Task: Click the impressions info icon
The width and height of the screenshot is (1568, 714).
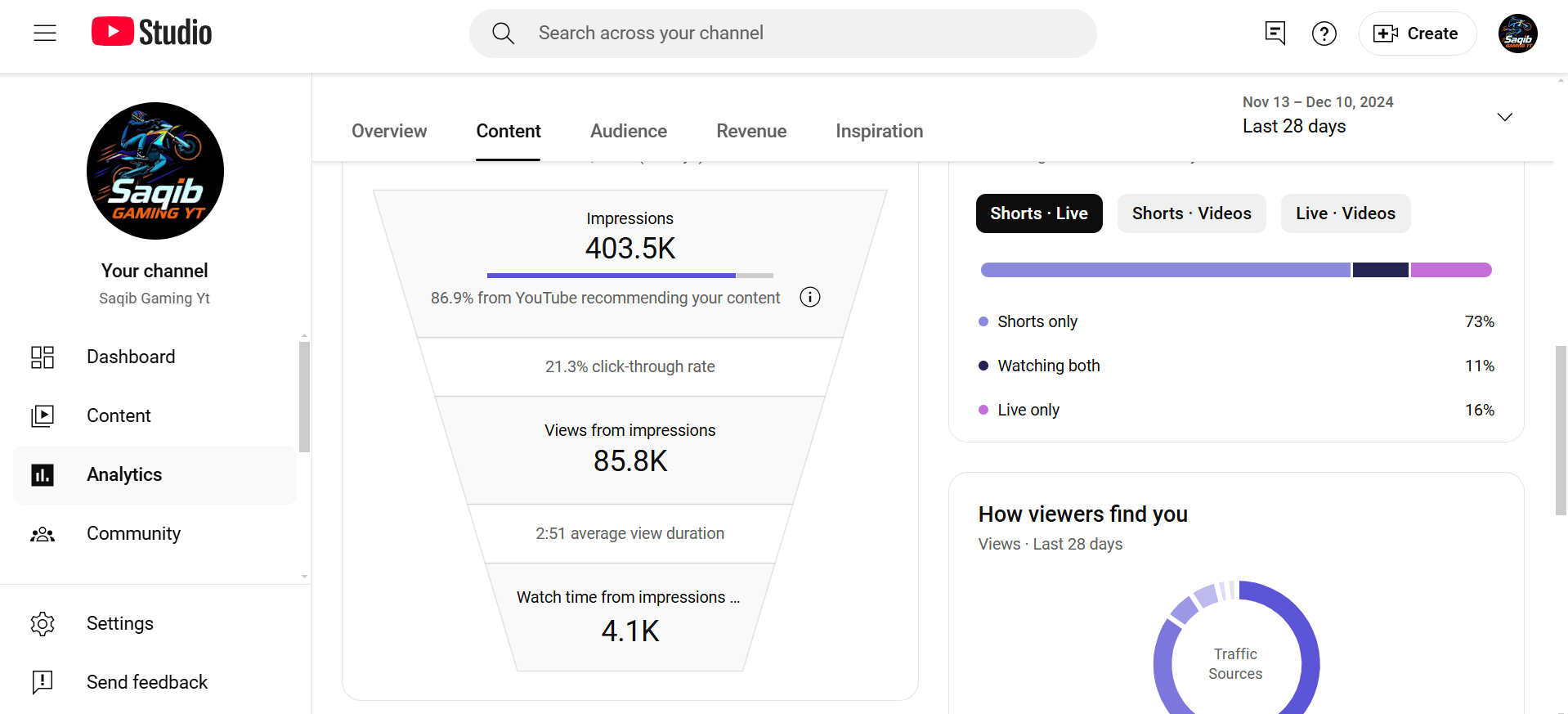Action: [x=810, y=297]
